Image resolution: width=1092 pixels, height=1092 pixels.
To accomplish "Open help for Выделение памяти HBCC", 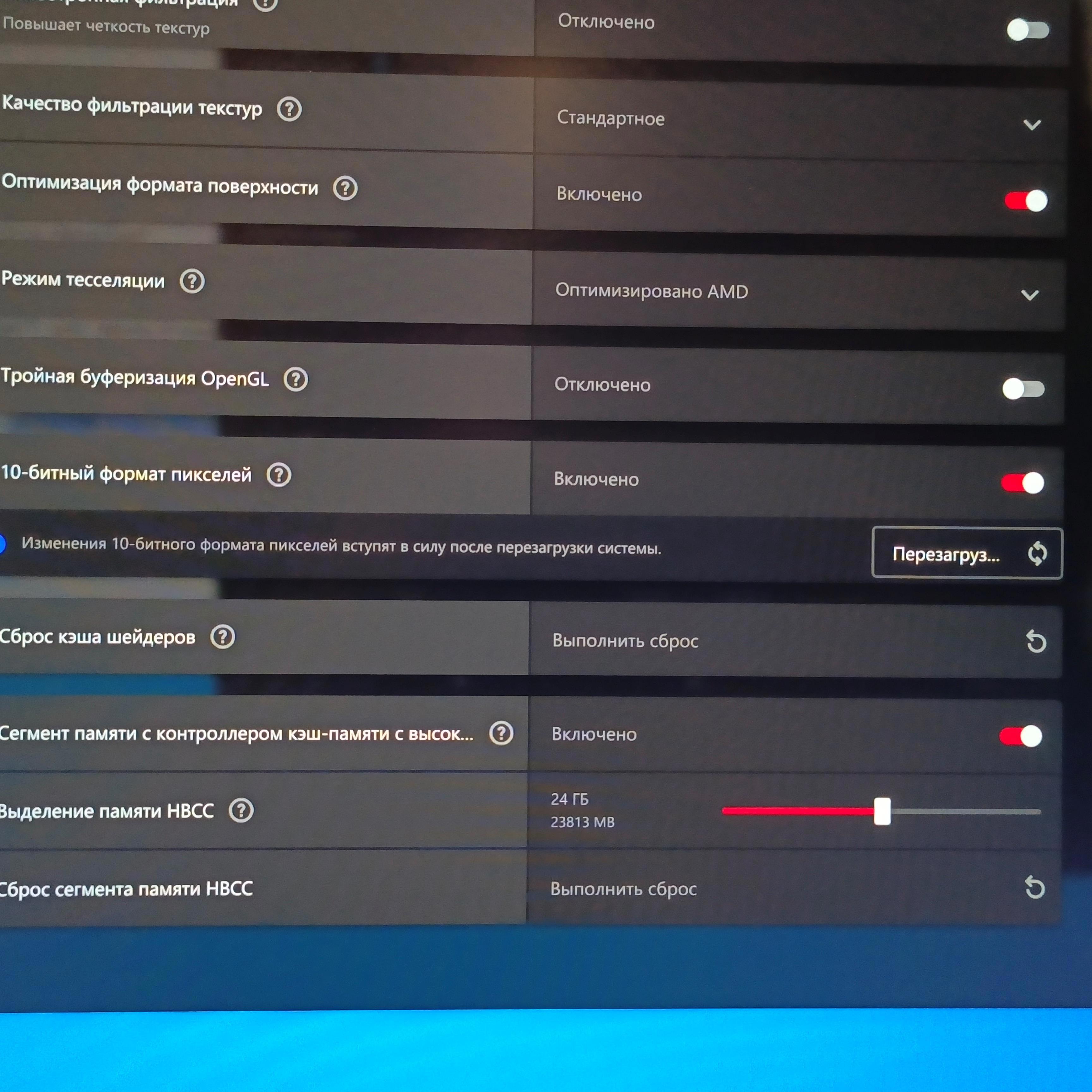I will pyautogui.click(x=241, y=810).
